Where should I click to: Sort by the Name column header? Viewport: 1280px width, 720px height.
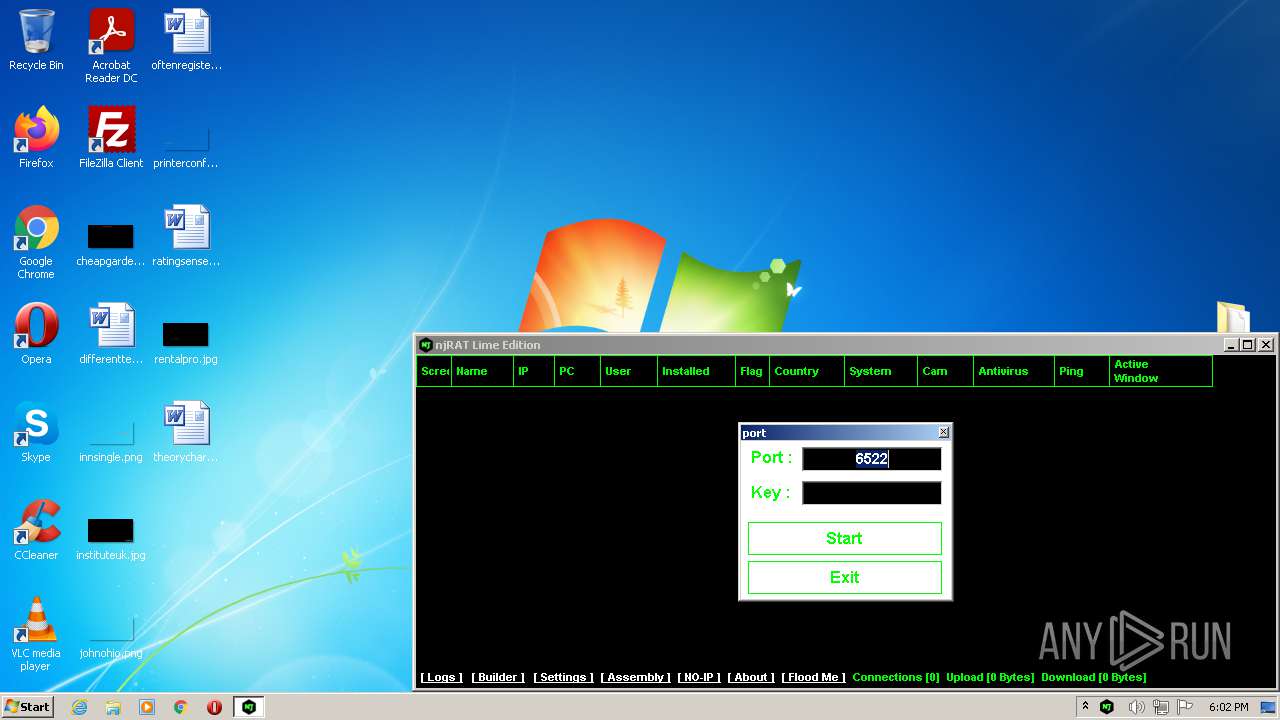[x=482, y=371]
